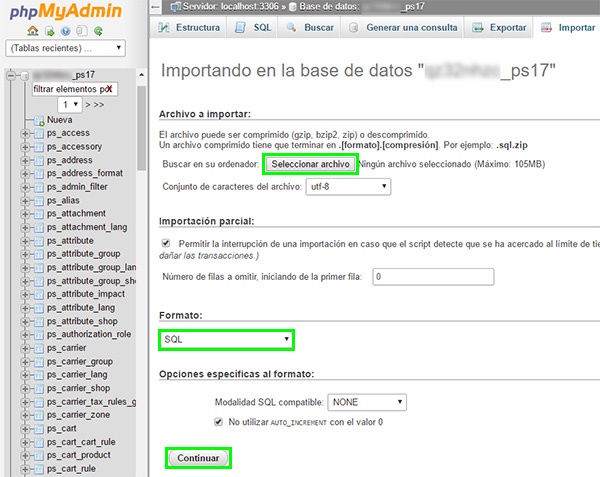The image size is (600, 477).
Task: Click the ps_cart table icon
Action: (x=39, y=429)
